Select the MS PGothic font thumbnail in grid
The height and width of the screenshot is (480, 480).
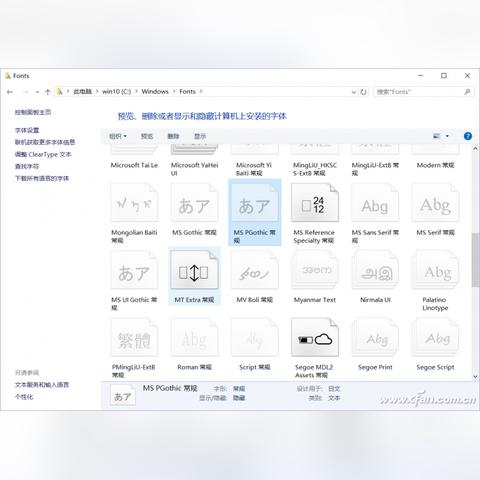[x=255, y=203]
